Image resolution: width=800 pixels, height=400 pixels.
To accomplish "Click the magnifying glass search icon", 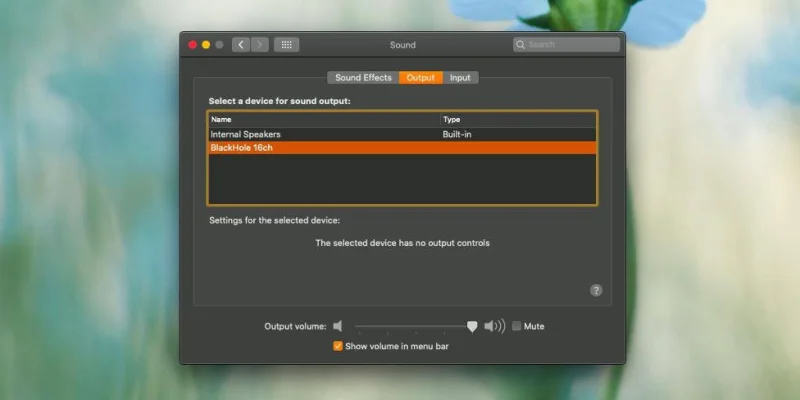I will 520,45.
